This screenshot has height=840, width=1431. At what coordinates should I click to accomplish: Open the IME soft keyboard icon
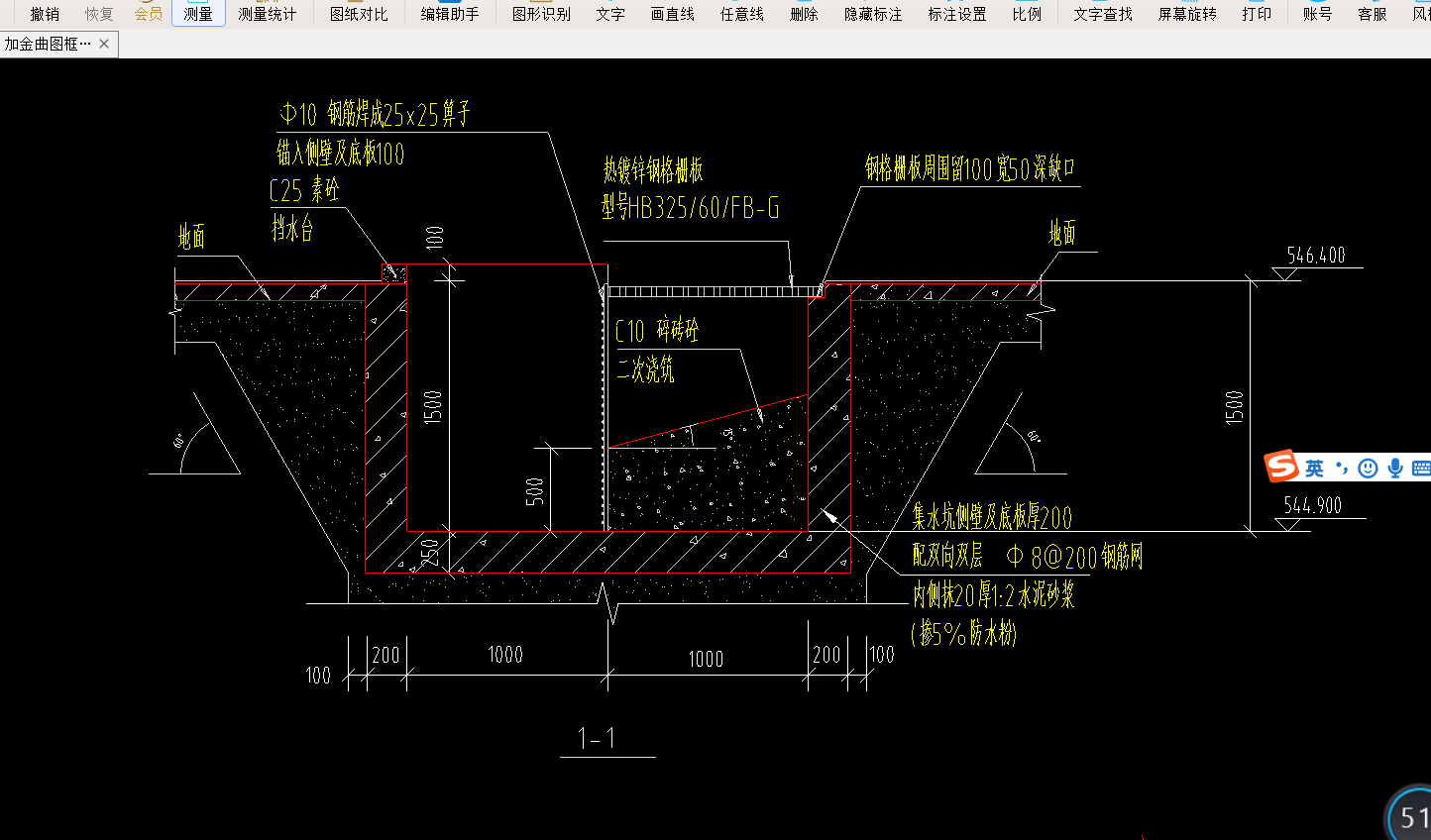(1421, 468)
